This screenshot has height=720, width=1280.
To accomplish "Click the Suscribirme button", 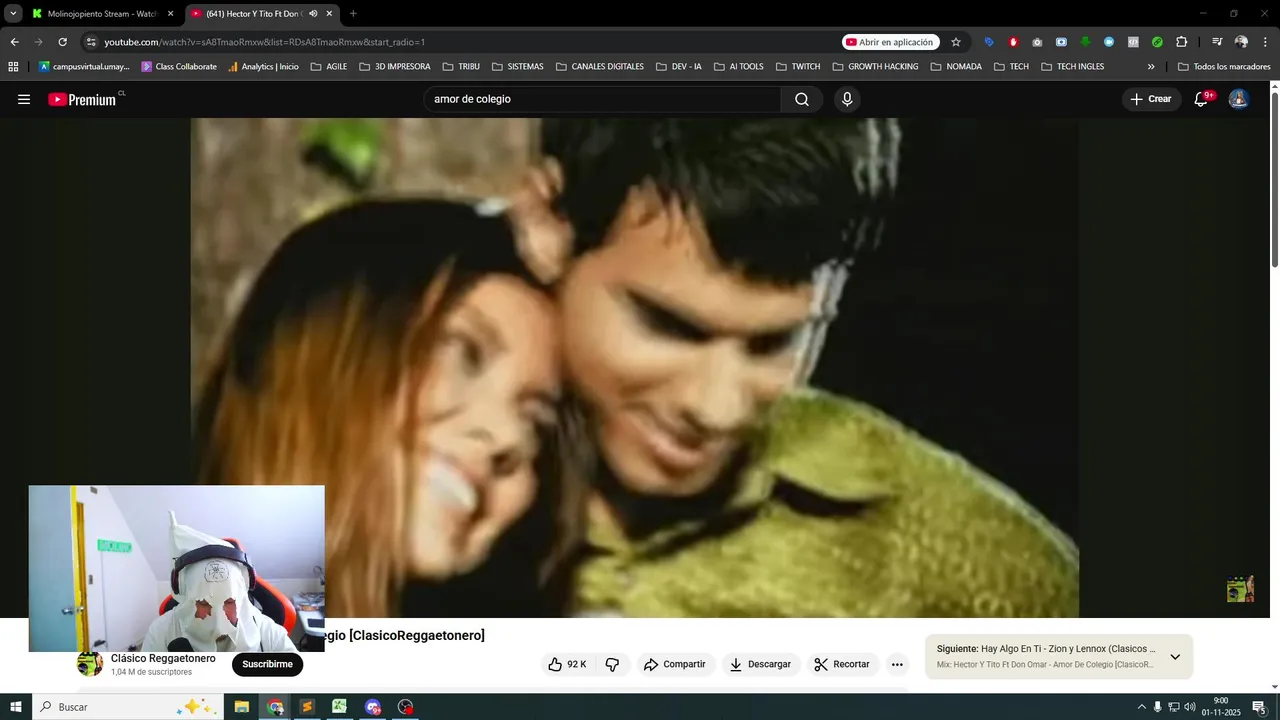I will click(x=267, y=664).
